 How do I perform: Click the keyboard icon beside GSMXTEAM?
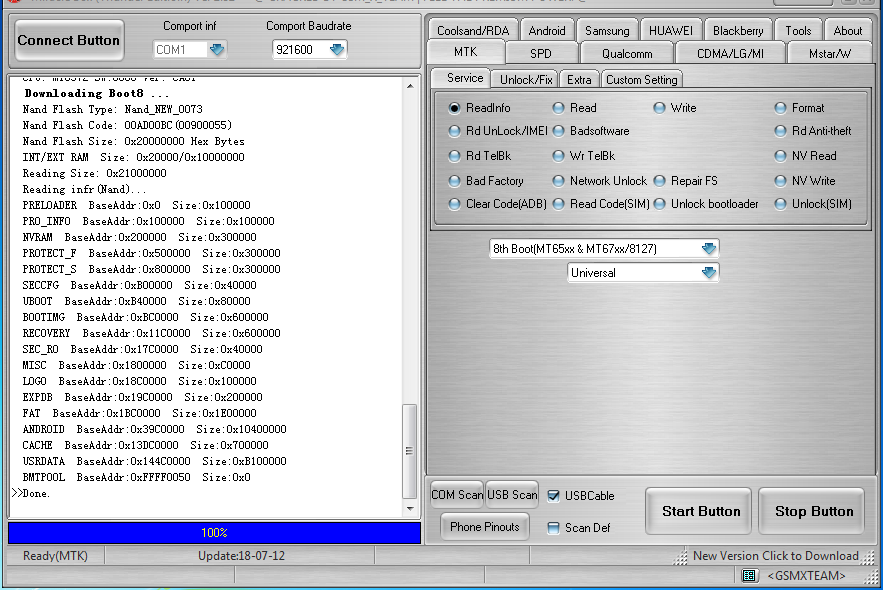coord(748,575)
